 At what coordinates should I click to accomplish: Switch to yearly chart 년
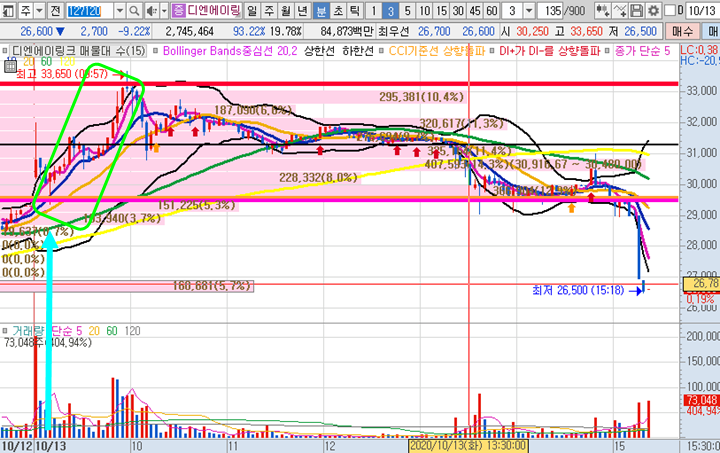(303, 10)
